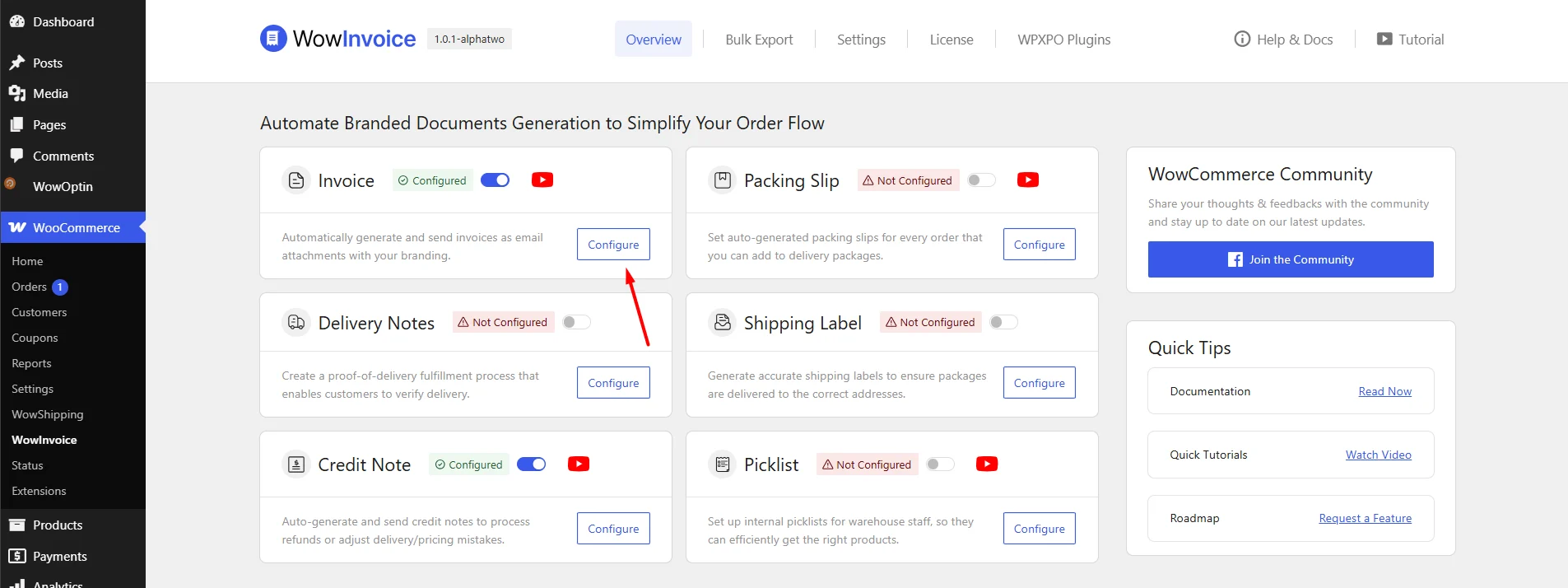Click the Tutorial play icon
This screenshot has height=588, width=1568.
[1384, 39]
